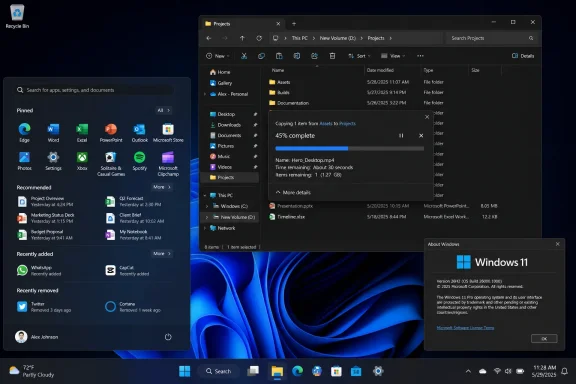Open Project Overview recommended document

pos(47,201)
